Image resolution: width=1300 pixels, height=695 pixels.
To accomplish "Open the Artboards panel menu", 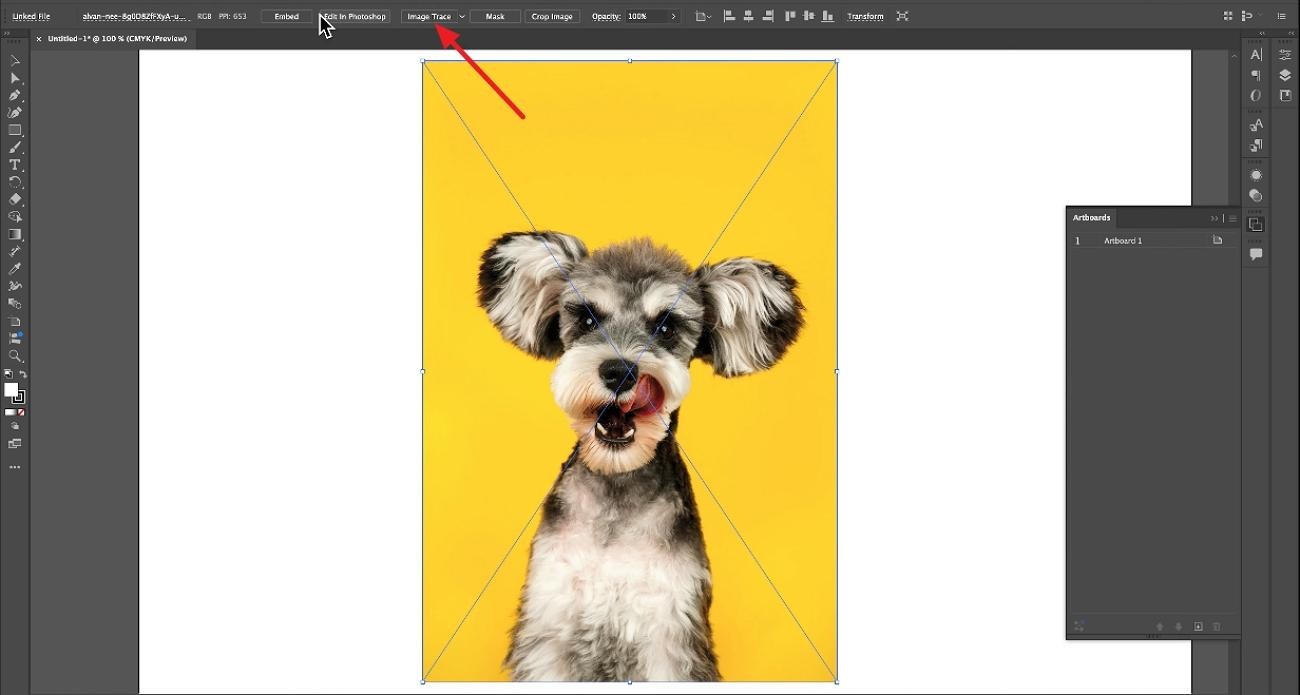I will [x=1232, y=218].
